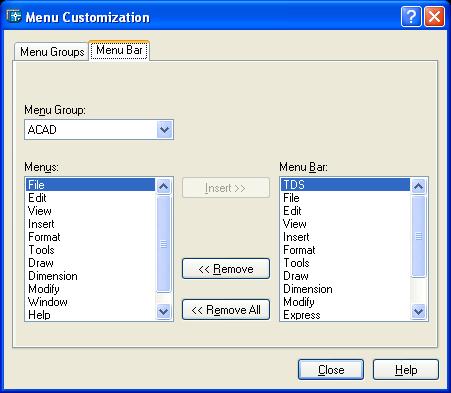This screenshot has height=393, width=451.
Task: Select Format in the Menus list
Action: tap(90, 237)
